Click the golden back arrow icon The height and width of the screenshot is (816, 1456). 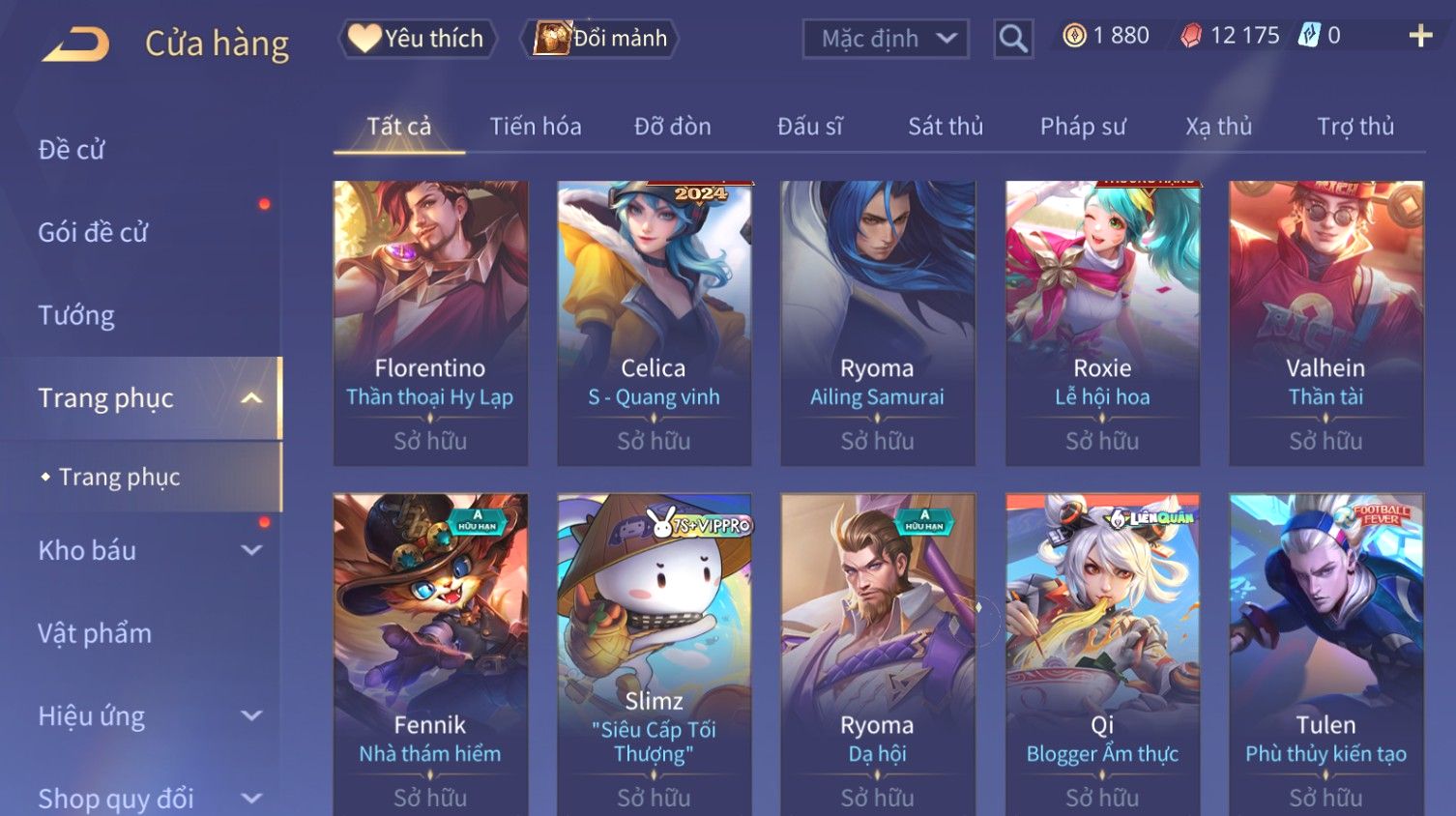(75, 44)
